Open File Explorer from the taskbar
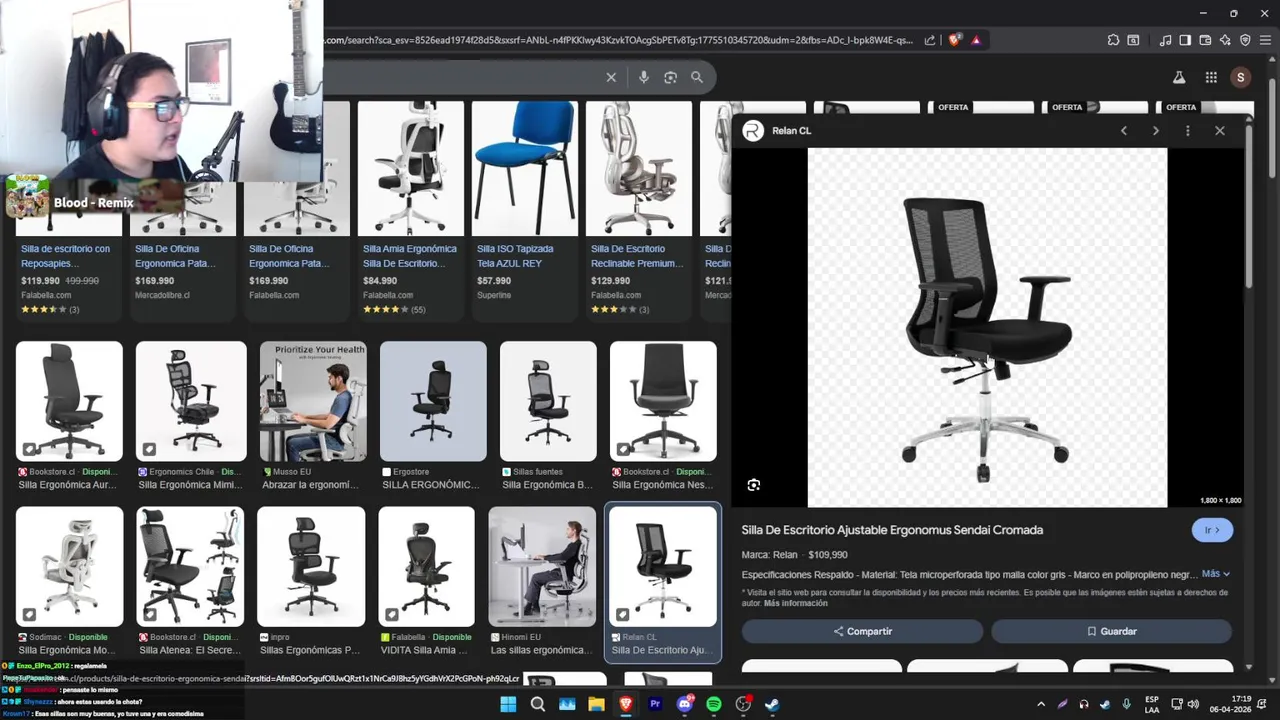Image resolution: width=1280 pixels, height=720 pixels. [x=596, y=704]
